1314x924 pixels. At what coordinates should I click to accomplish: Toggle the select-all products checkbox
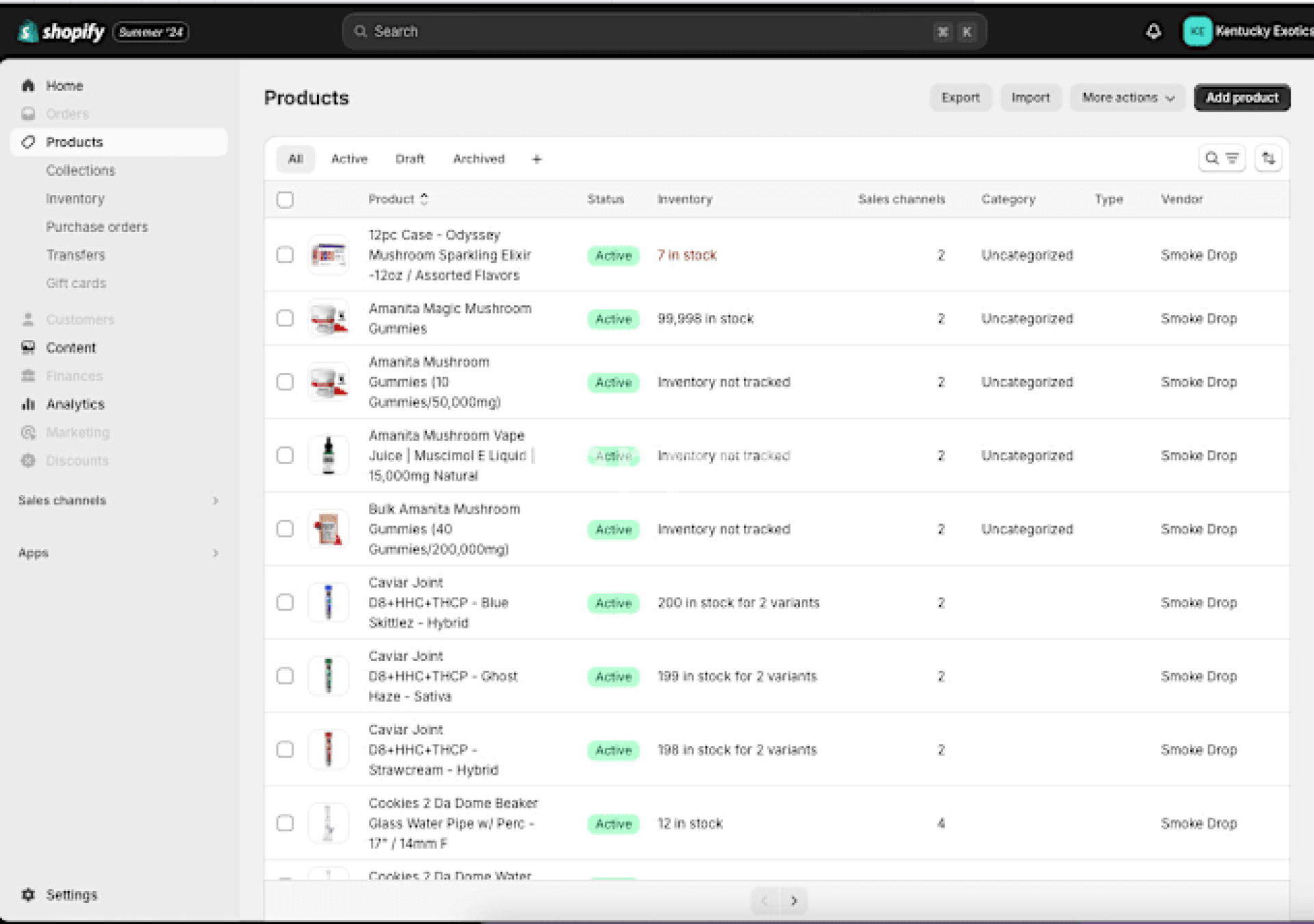pyautogui.click(x=285, y=200)
